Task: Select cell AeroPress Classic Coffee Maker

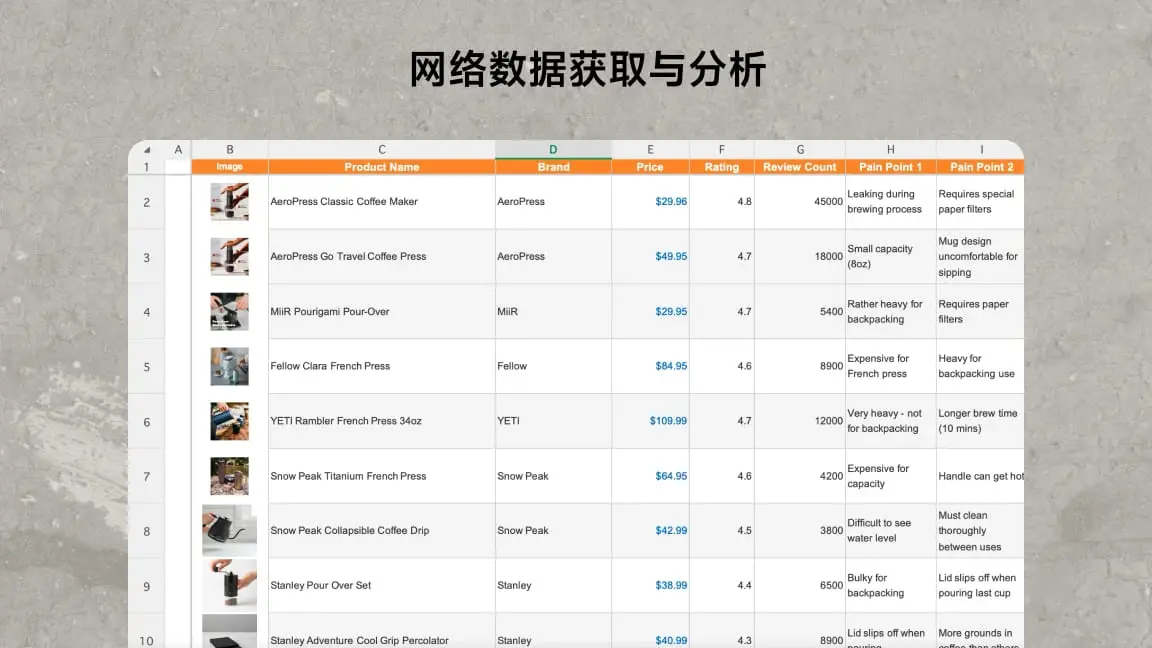Action: [381, 201]
